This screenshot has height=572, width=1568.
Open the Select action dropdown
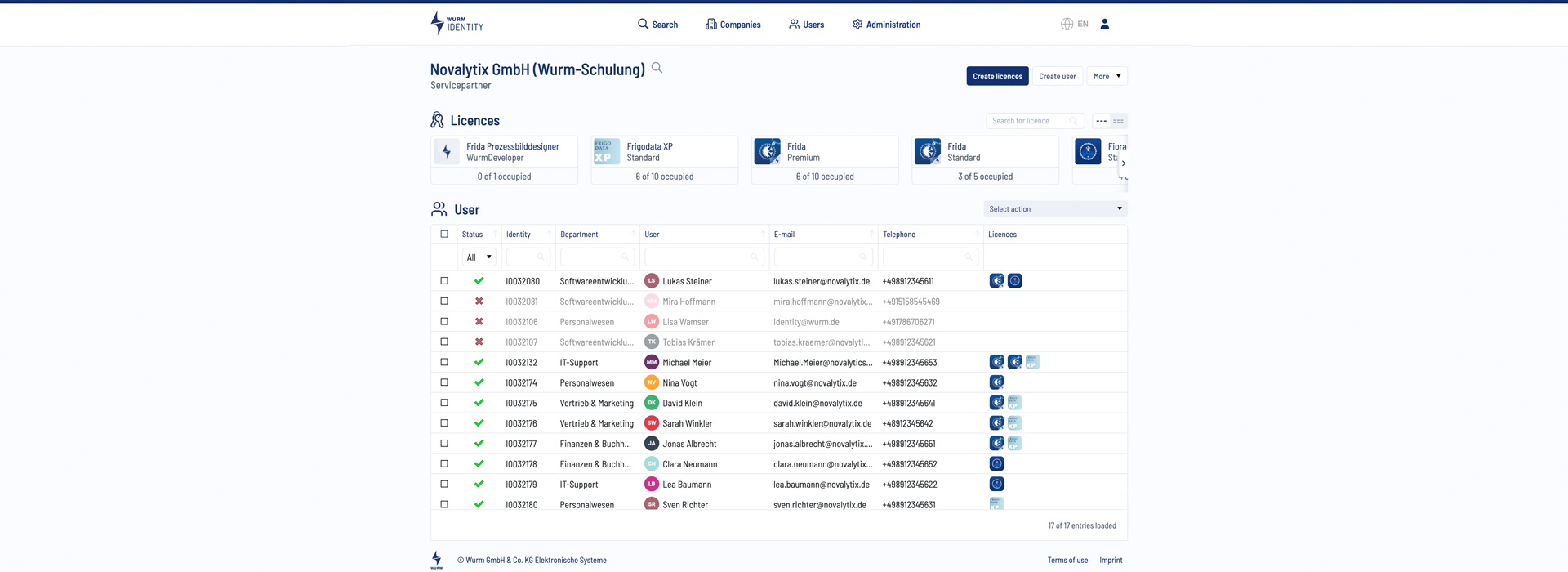coord(1054,209)
